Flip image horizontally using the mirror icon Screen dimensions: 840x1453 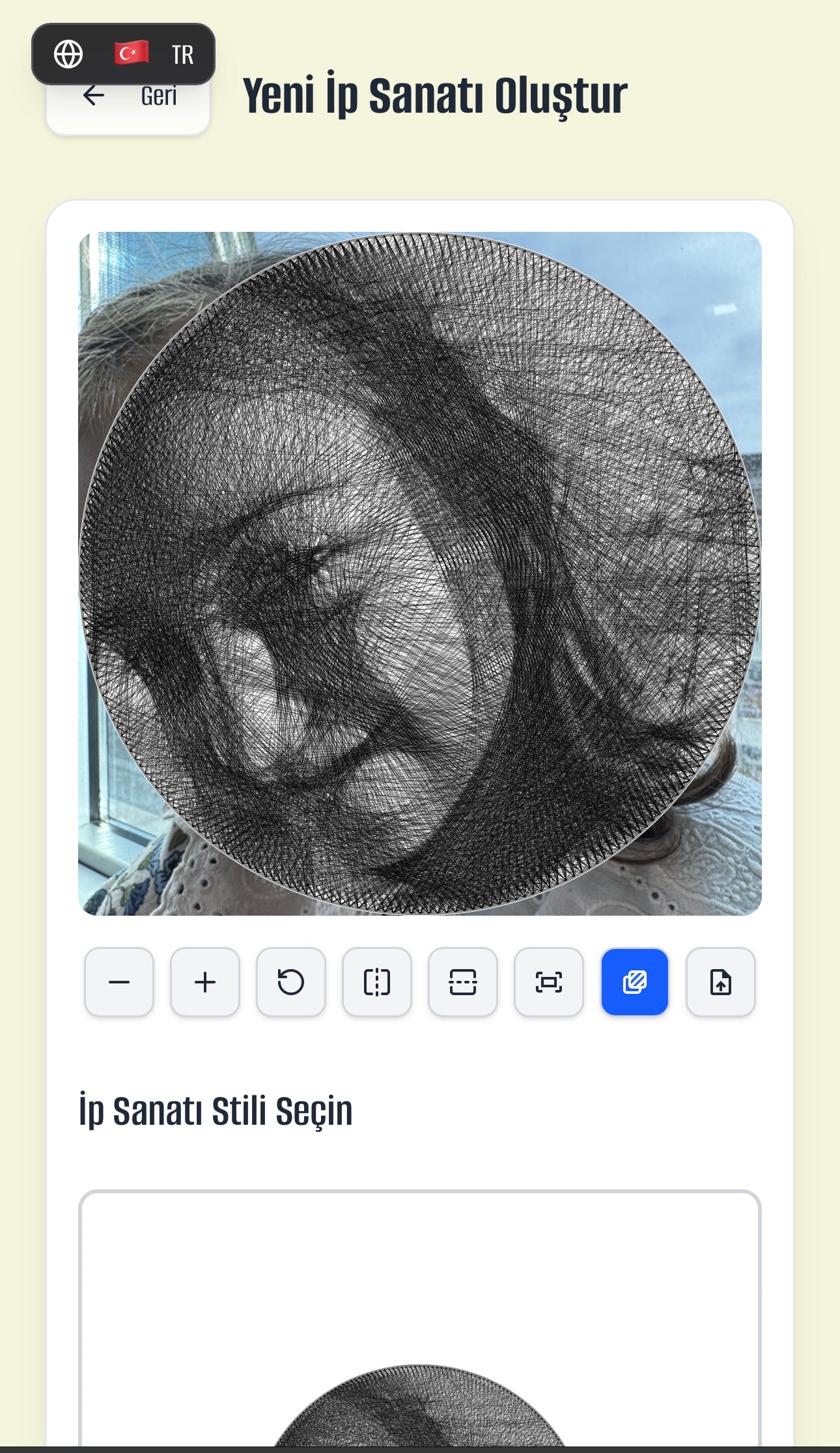point(377,981)
